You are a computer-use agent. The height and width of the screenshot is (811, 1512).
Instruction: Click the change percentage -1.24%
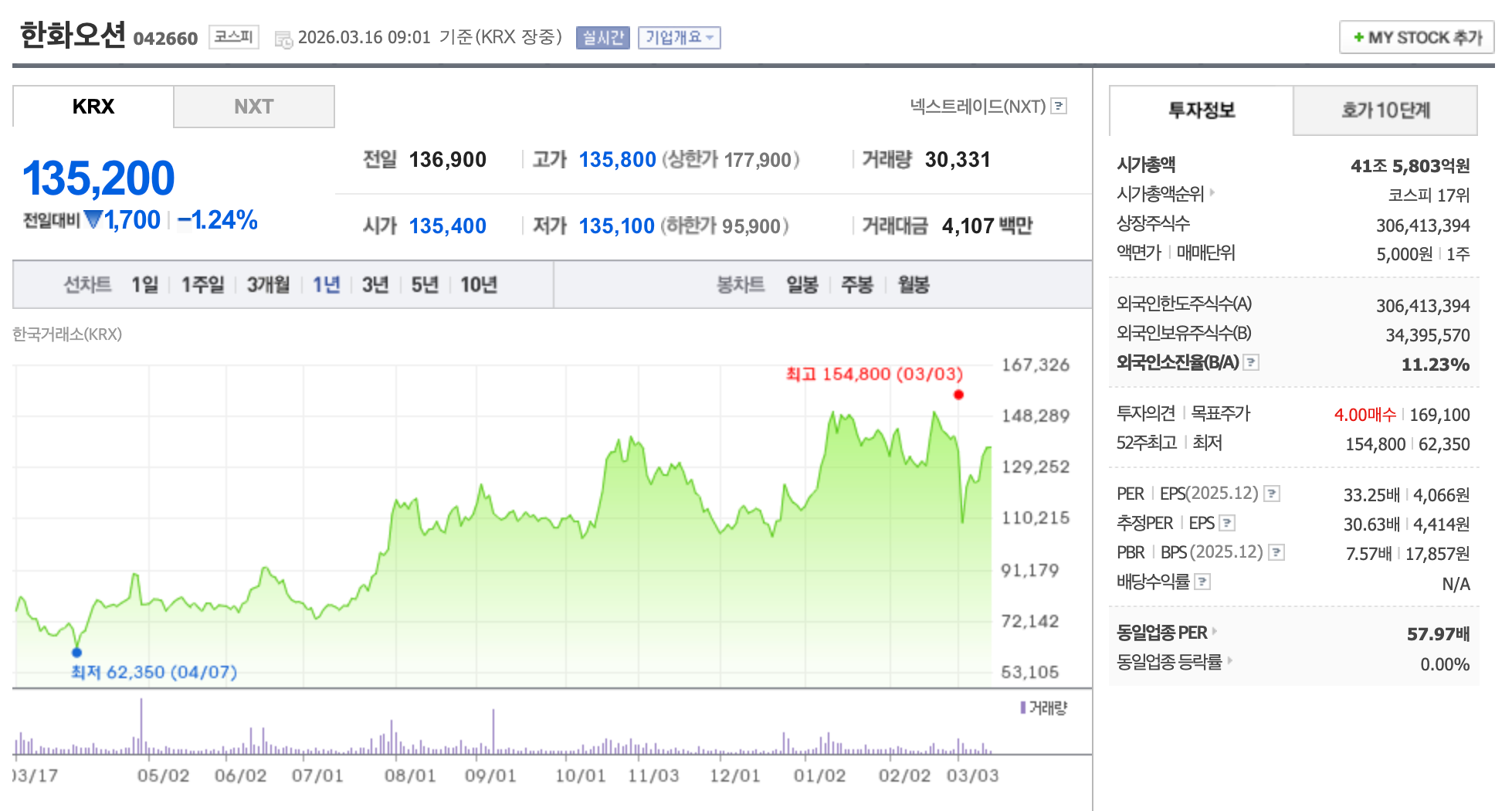pyautogui.click(x=218, y=220)
